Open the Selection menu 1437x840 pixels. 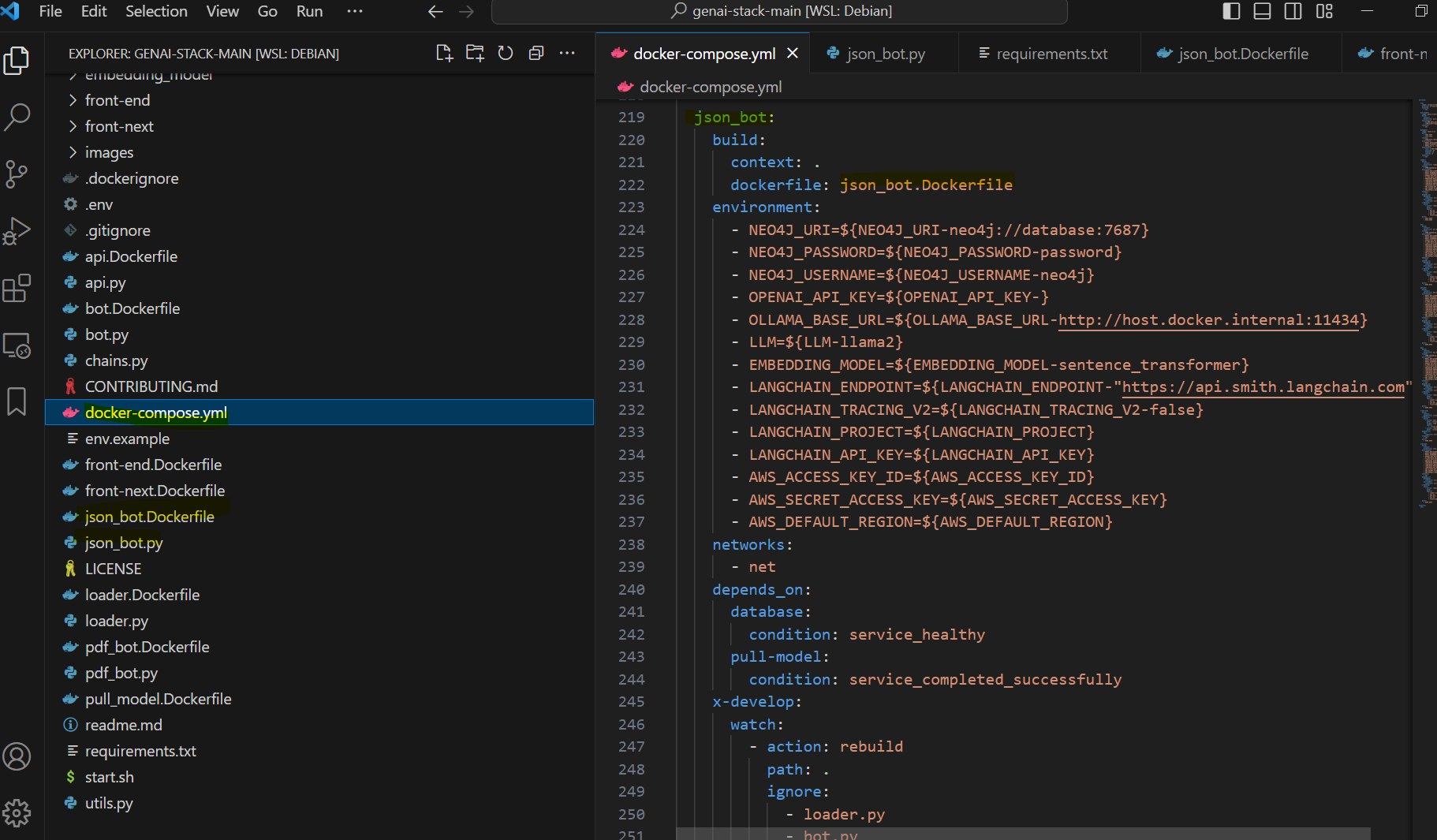pyautogui.click(x=156, y=11)
